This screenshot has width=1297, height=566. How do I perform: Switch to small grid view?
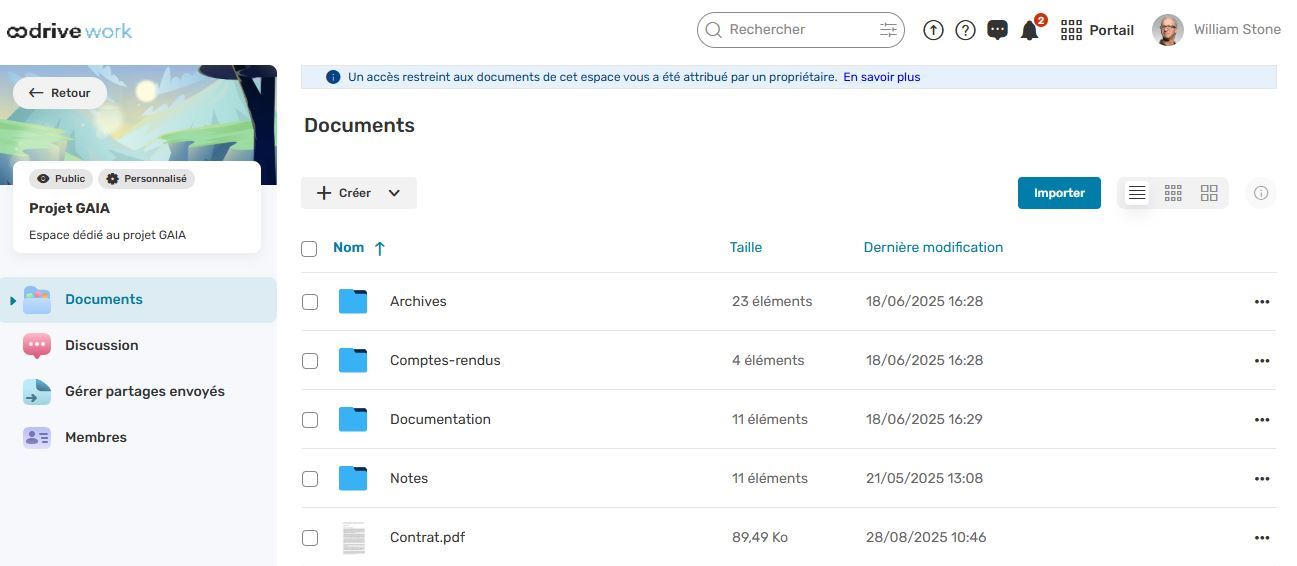1173,193
